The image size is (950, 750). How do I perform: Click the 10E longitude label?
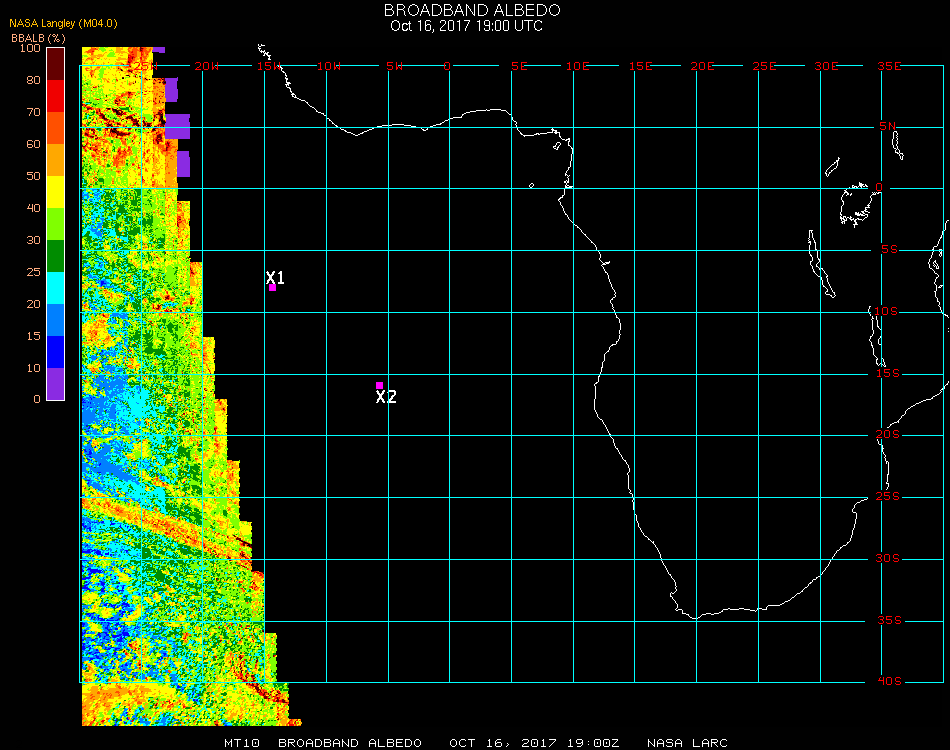(578, 66)
